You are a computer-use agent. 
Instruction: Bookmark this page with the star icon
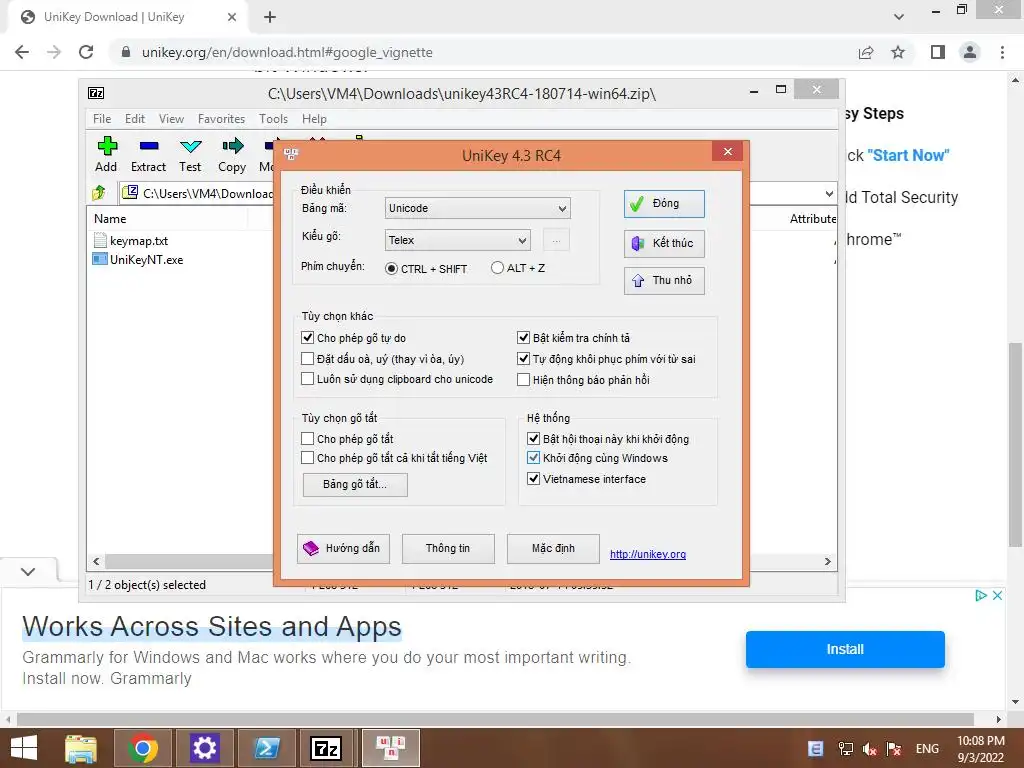pyautogui.click(x=898, y=52)
